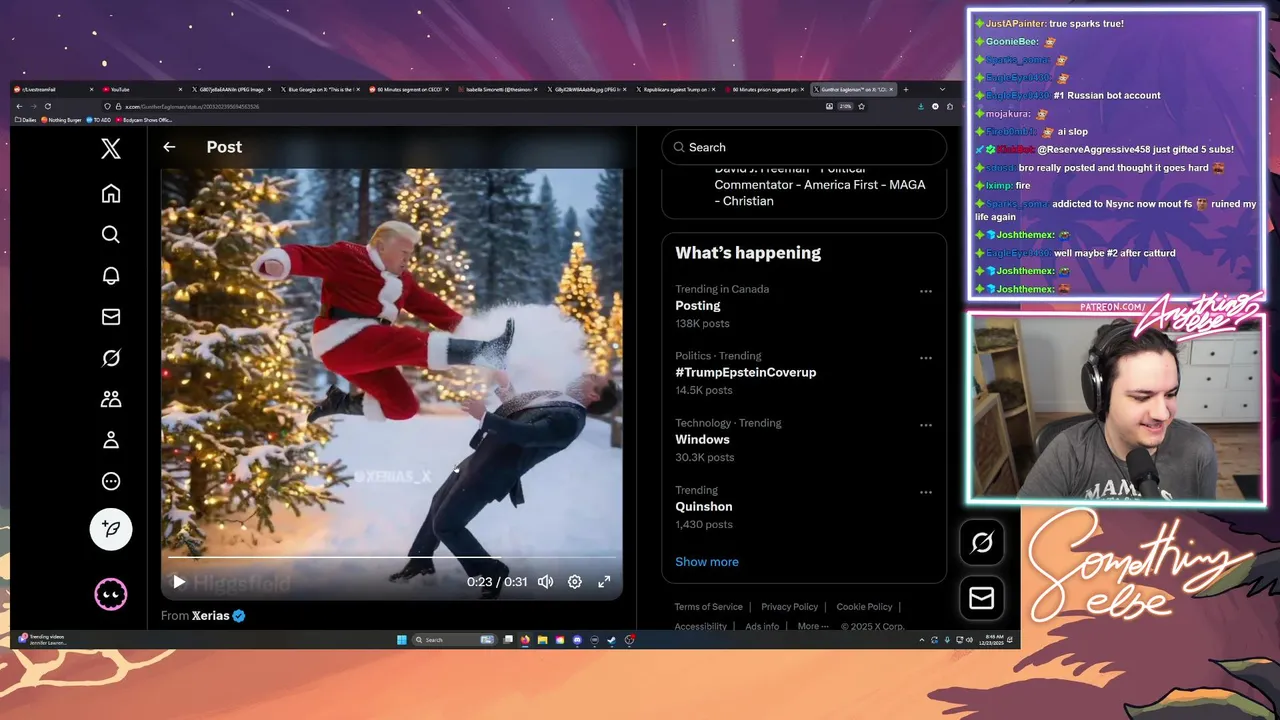The image size is (1280, 720).
Task: Open floating Messages button at bottom right
Action: [x=982, y=598]
